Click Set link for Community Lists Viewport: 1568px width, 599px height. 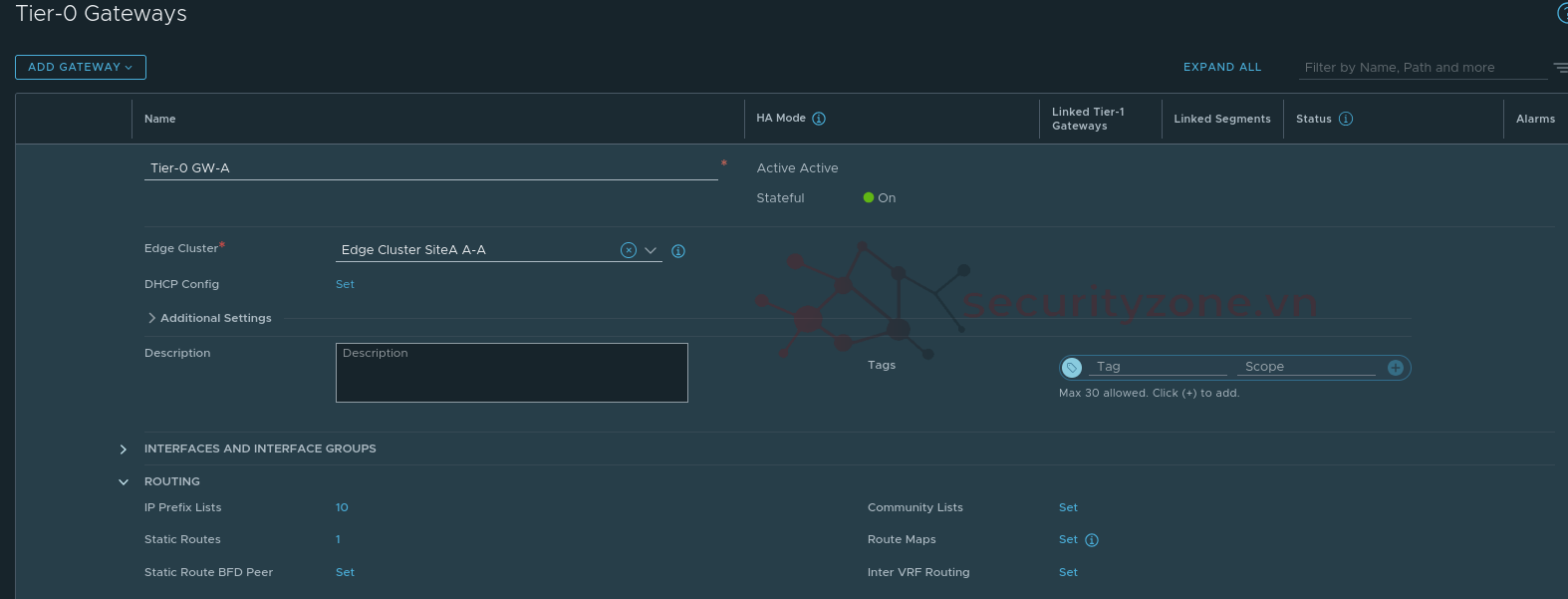coord(1068,507)
